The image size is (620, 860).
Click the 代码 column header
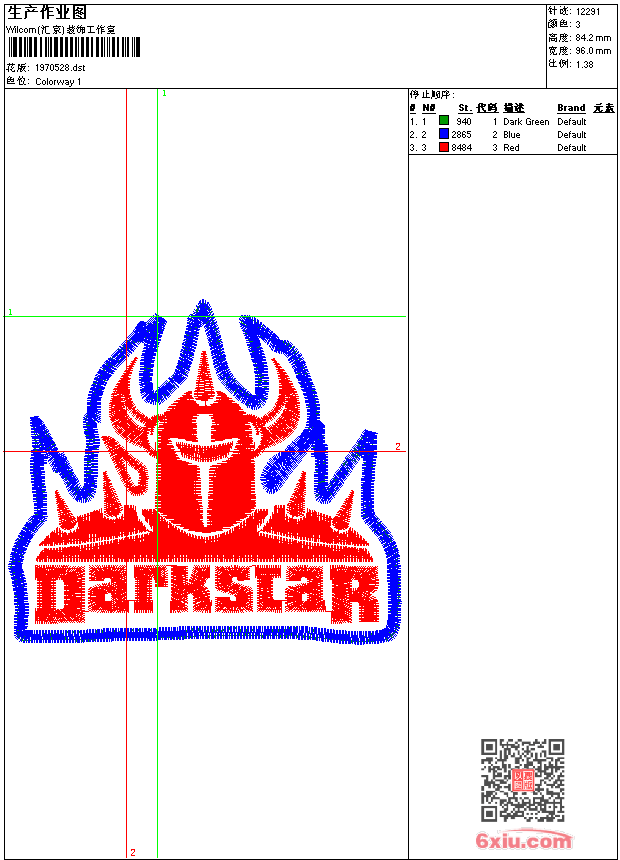tap(487, 108)
